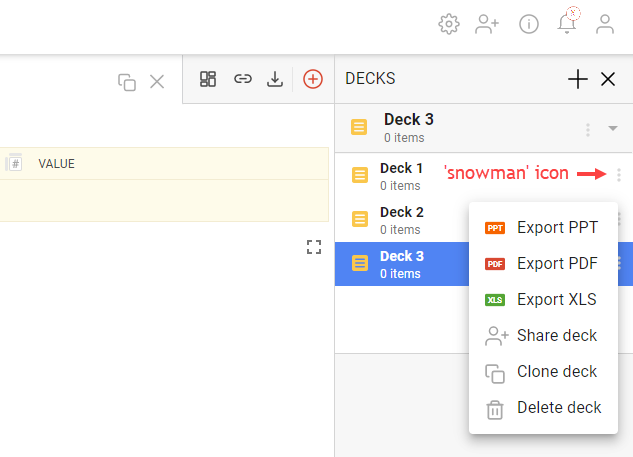Choose Export PPT from the menu
Screen dimensions: 633x457
[x=556, y=228]
